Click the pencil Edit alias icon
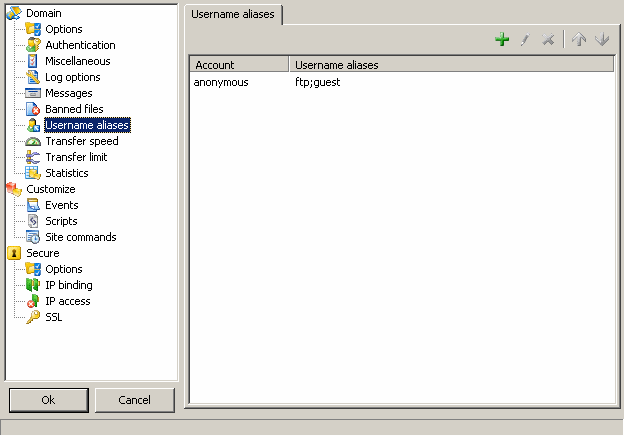This screenshot has height=436, width=624. click(525, 39)
